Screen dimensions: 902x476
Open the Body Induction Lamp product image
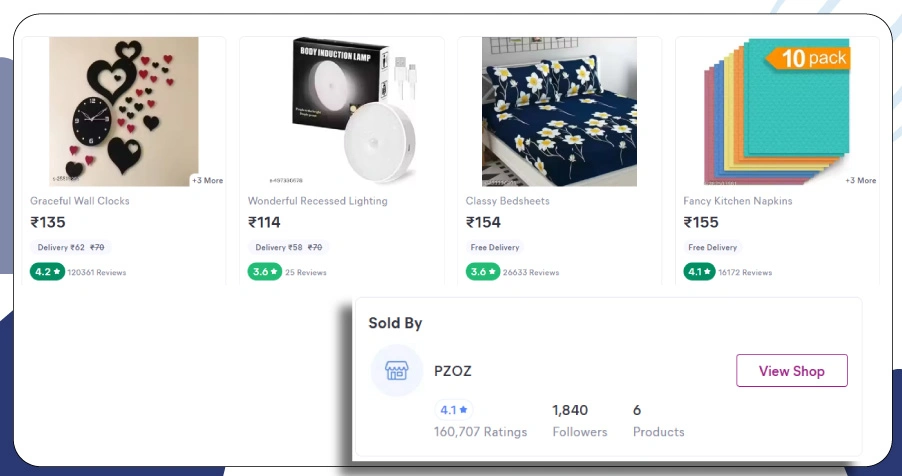click(x=342, y=111)
